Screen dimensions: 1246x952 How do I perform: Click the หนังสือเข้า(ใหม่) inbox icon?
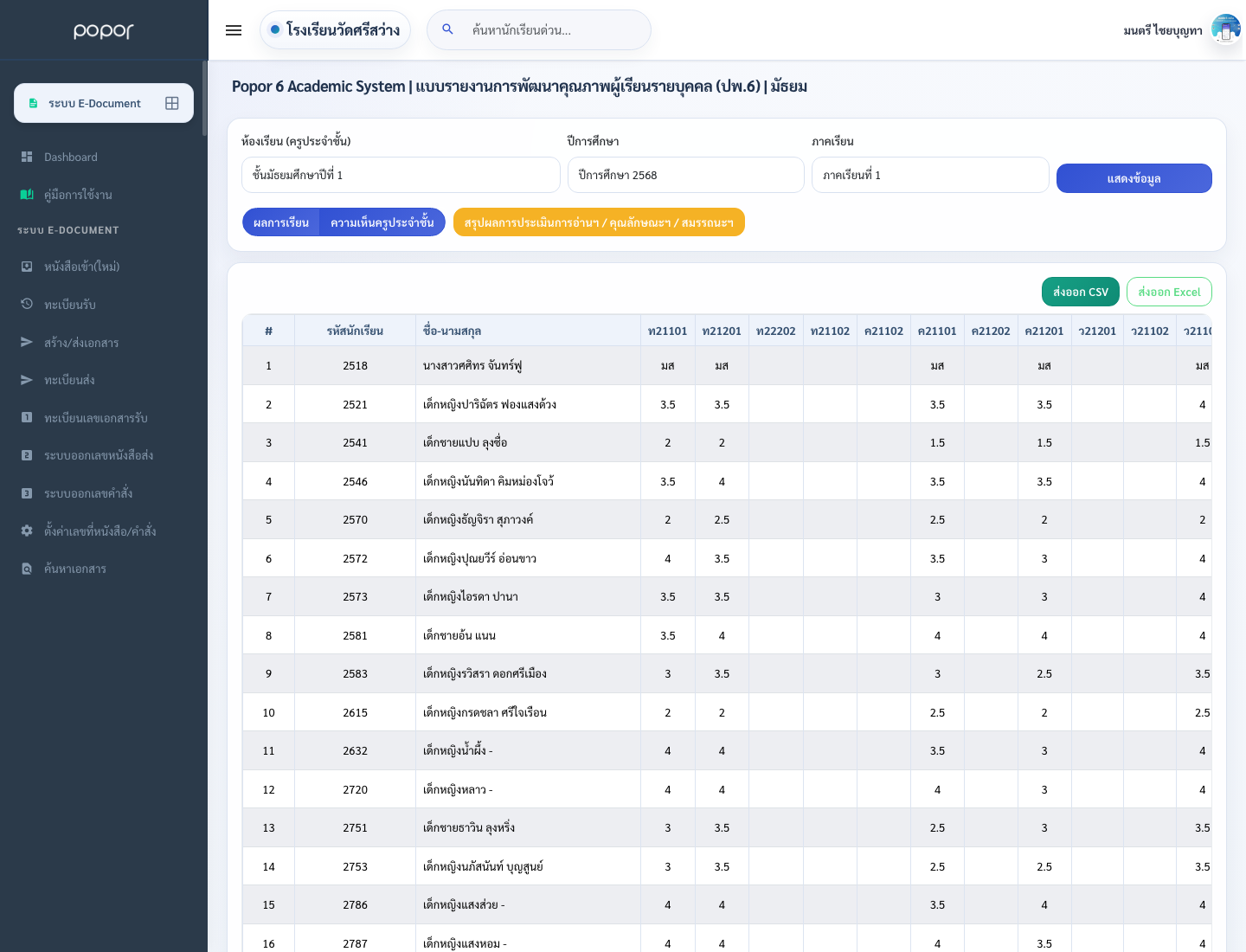click(x=27, y=267)
